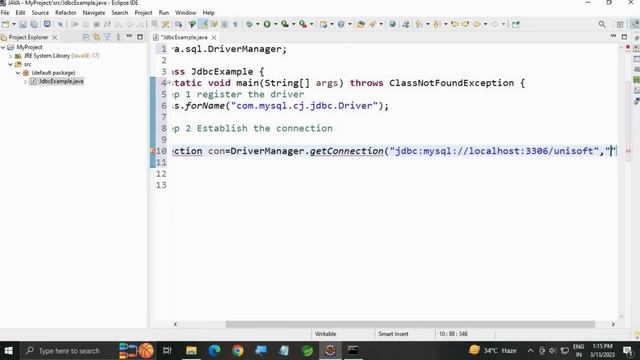The image size is (640, 360).
Task: Toggle Mark Occurrences highlighter icon
Action: coord(203,24)
